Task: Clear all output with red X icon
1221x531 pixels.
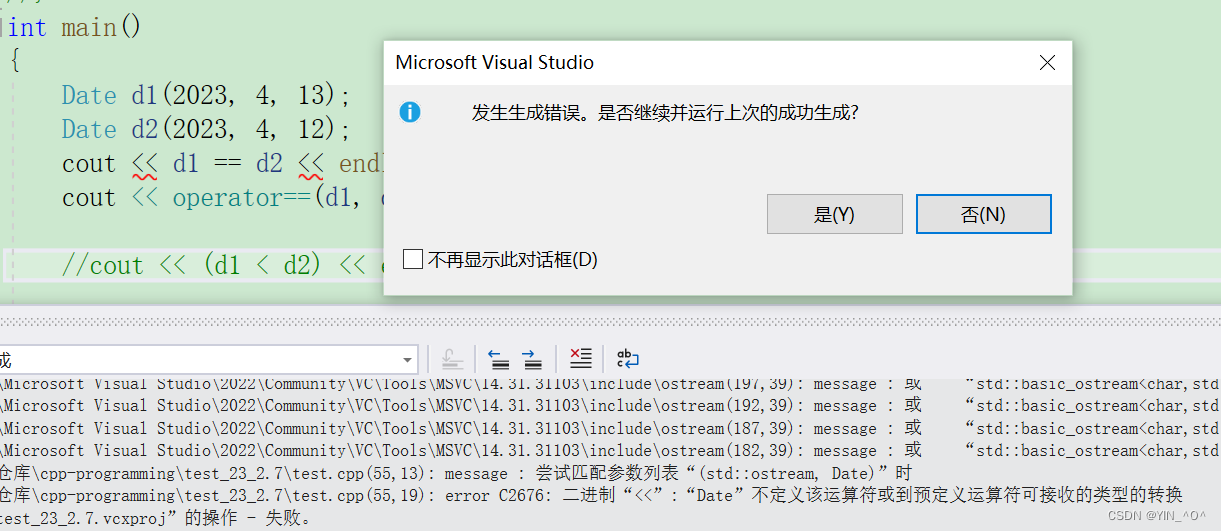Action: (580, 359)
